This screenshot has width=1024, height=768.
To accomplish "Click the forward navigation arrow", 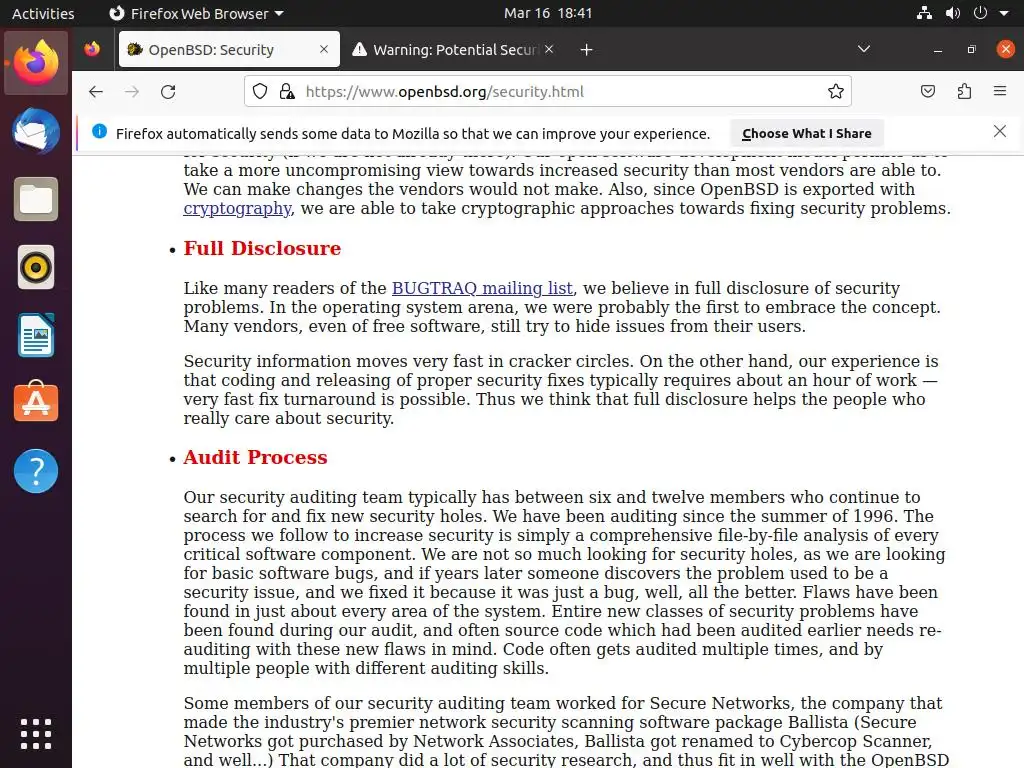I will coord(132,91).
